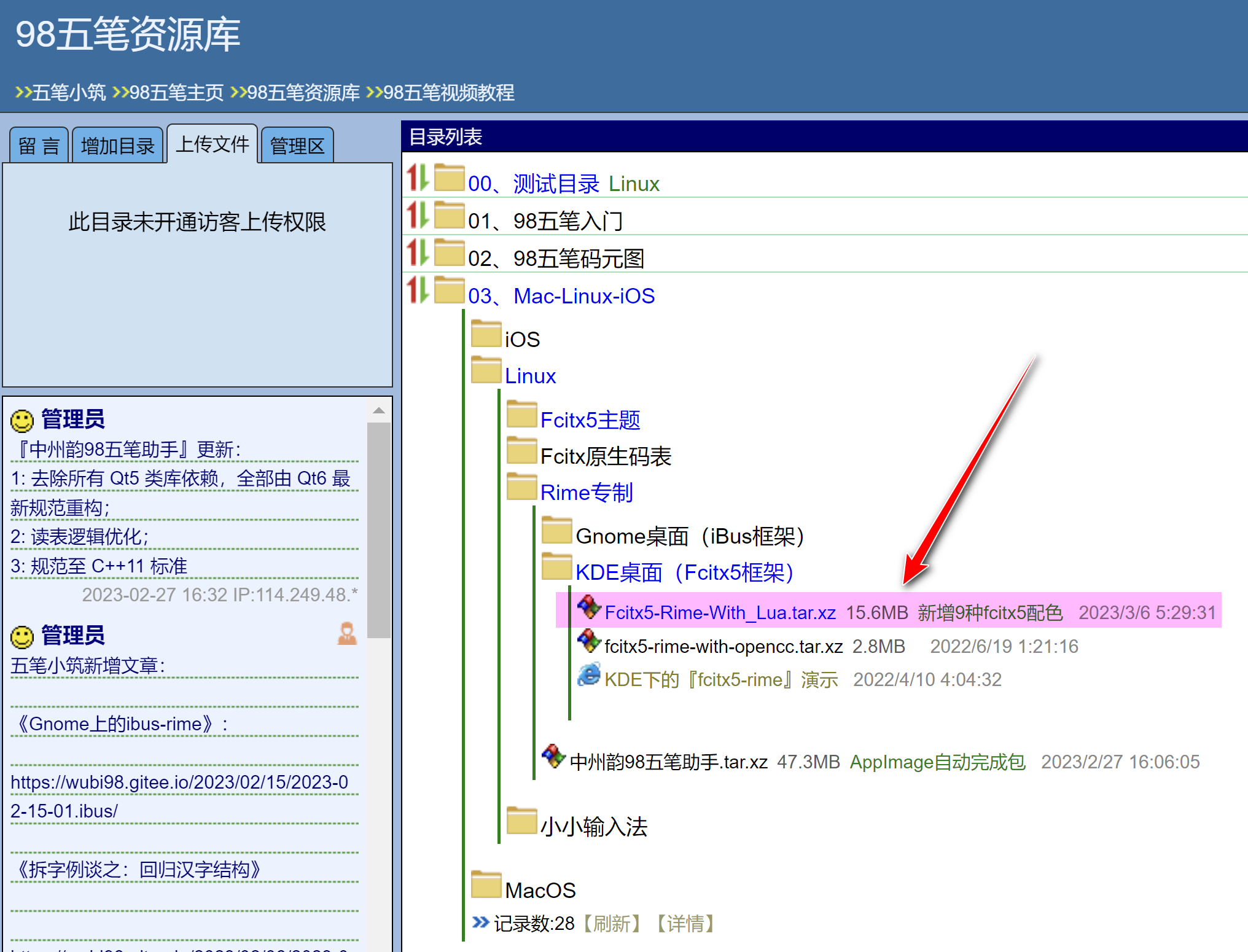1248x952 pixels.
Task: Click the iOS folder icon
Action: pos(486,334)
